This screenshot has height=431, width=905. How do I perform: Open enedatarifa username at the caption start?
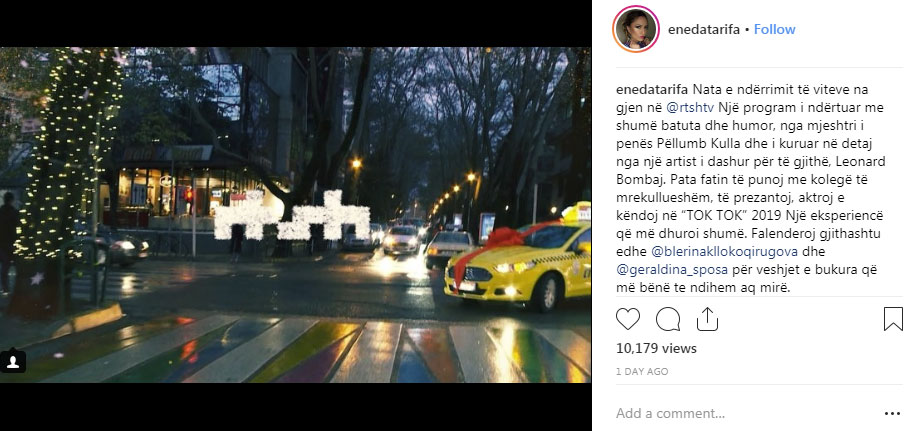pyautogui.click(x=652, y=90)
